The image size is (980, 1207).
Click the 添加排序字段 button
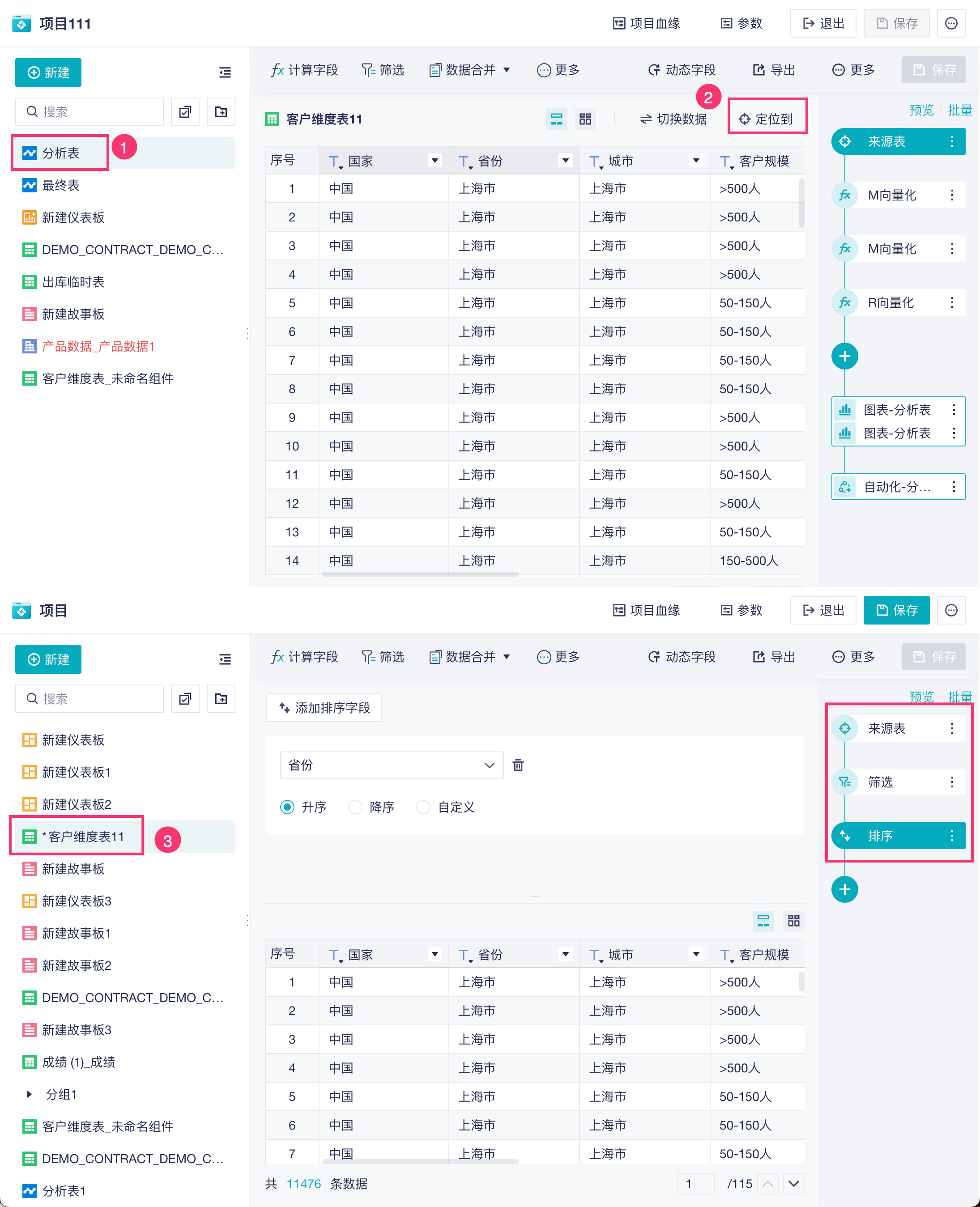pos(324,708)
